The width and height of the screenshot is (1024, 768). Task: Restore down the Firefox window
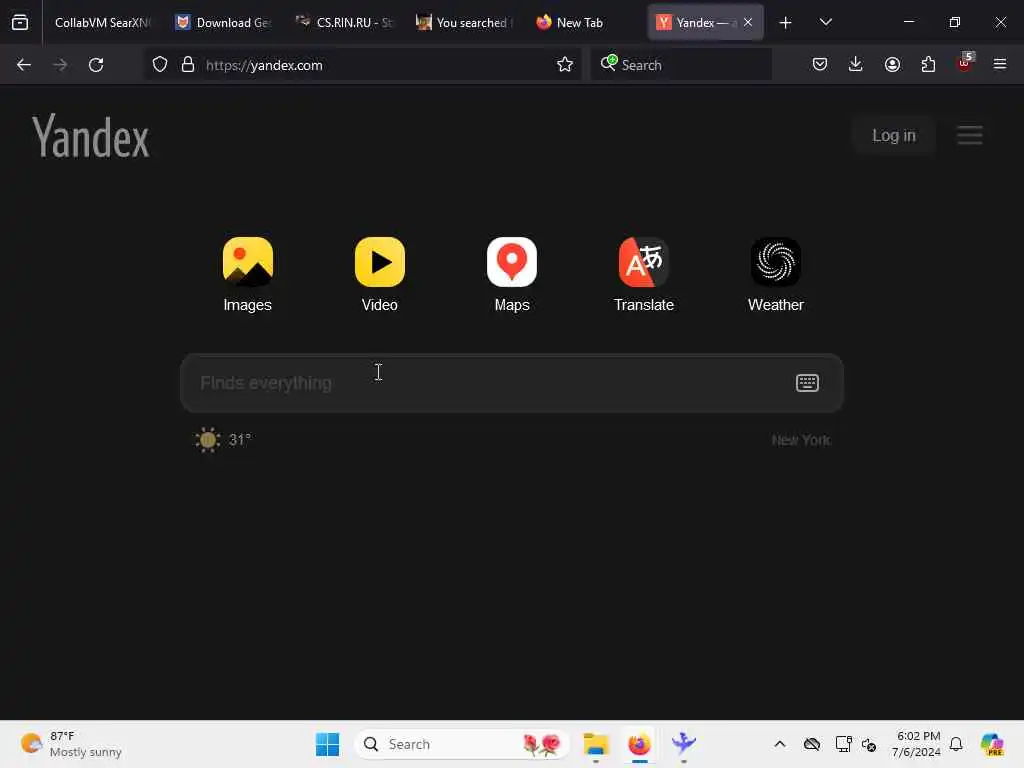[x=955, y=22]
